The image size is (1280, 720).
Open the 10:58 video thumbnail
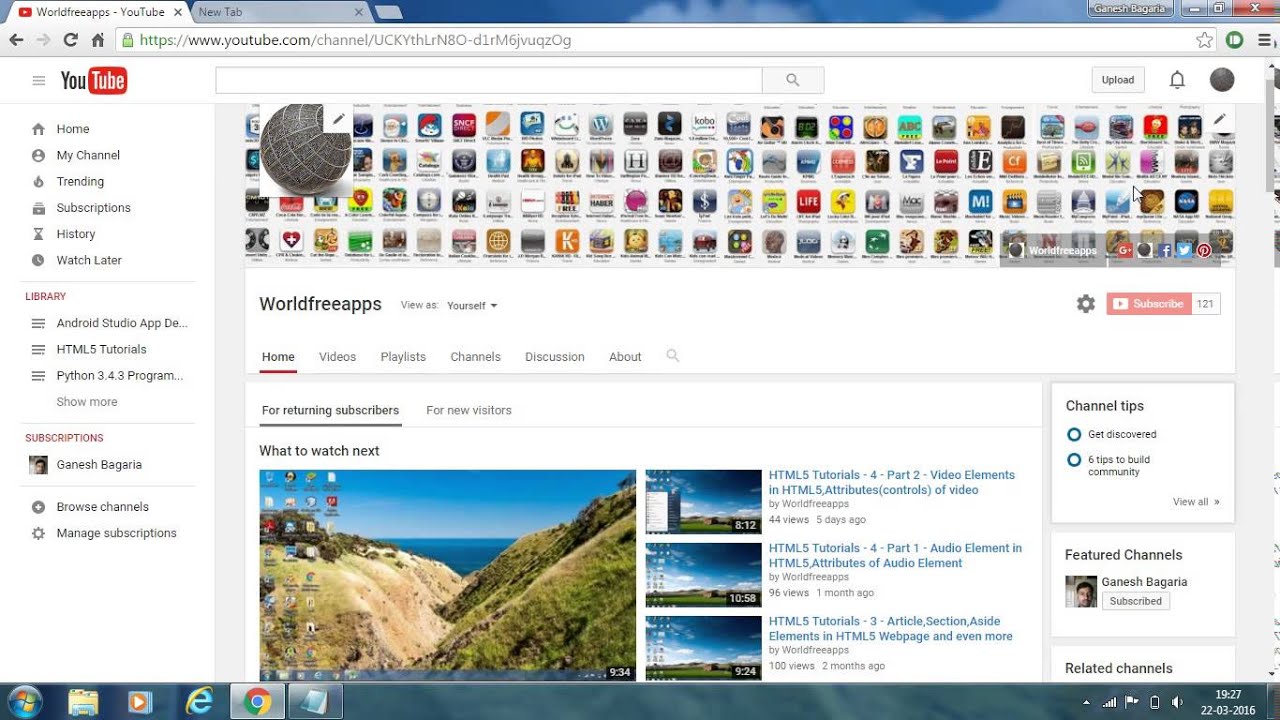[703, 575]
